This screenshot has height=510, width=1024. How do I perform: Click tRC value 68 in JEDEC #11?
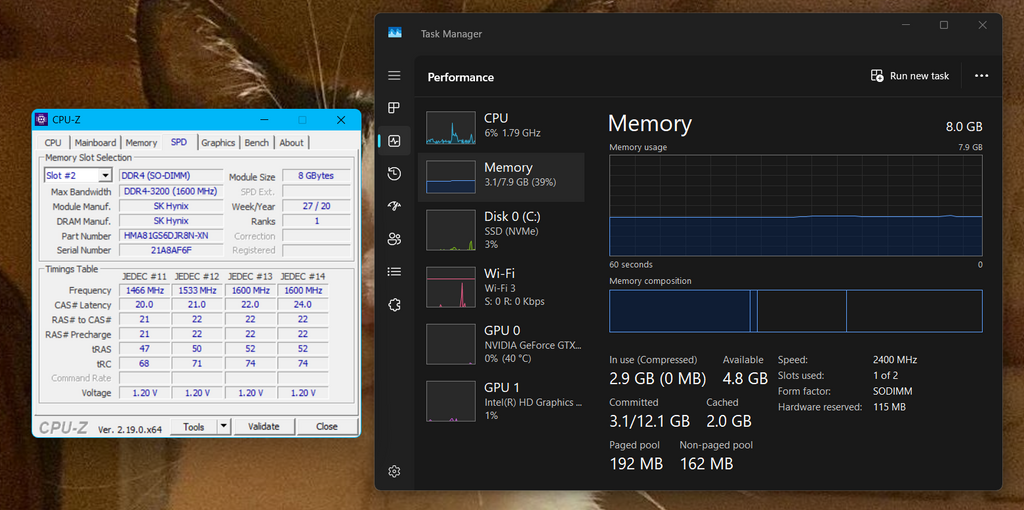pos(144,363)
